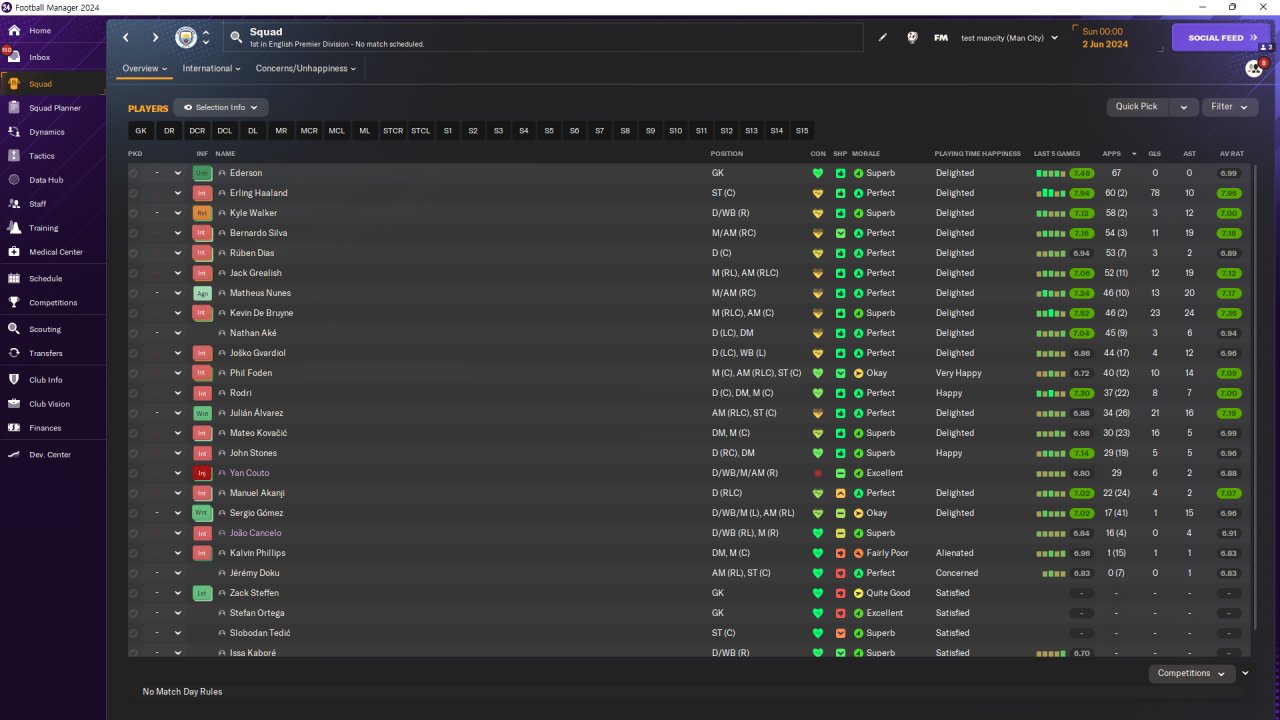Sort by the APPS column header
Screen dimensions: 1280x720
[x=1112, y=154]
